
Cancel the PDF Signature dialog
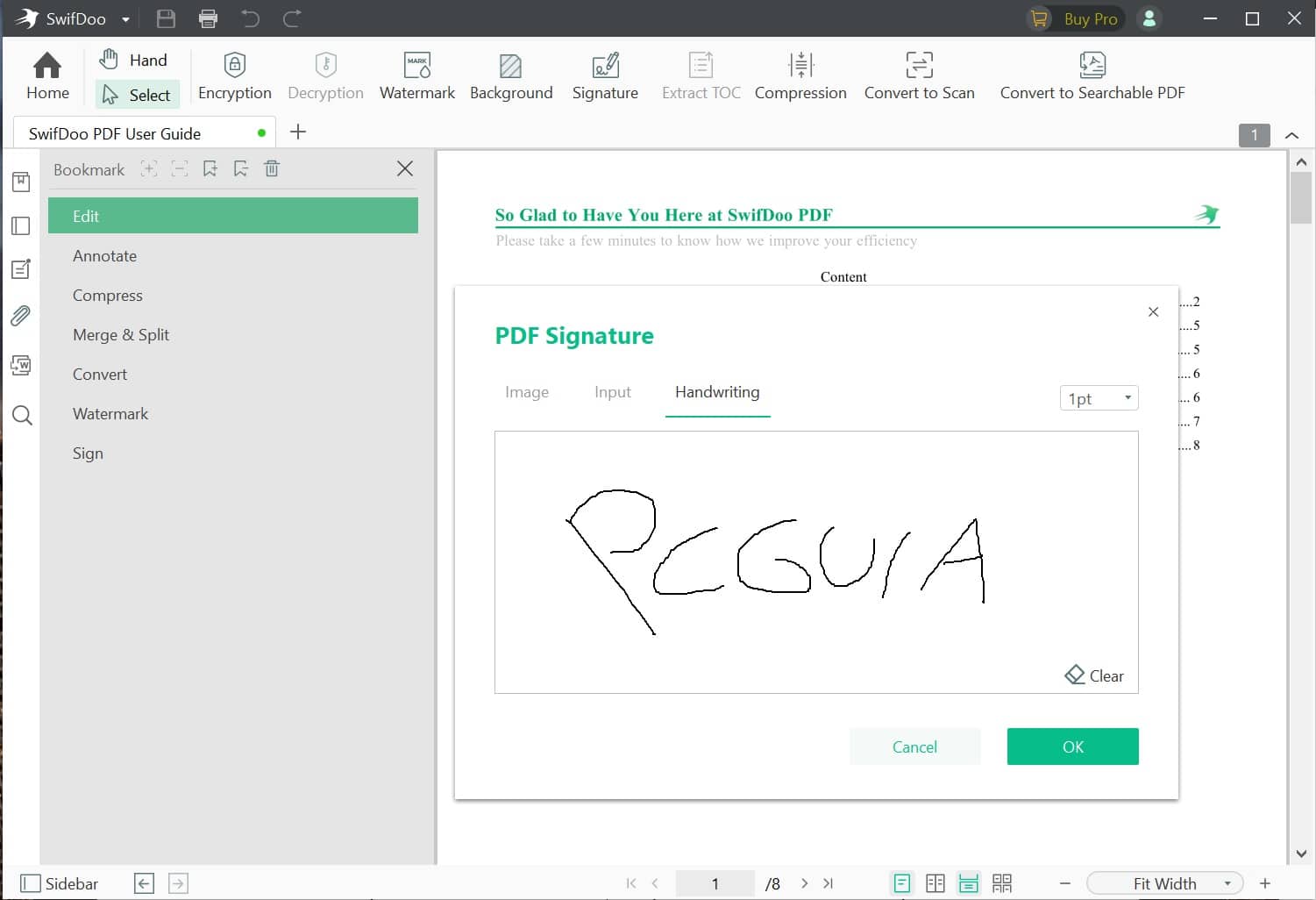pos(915,746)
